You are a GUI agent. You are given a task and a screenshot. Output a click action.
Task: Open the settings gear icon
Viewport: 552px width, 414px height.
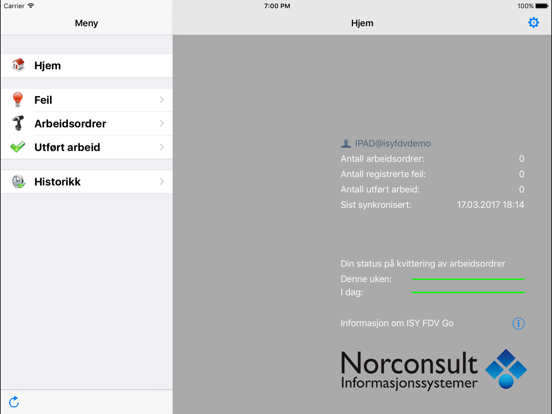point(533,23)
